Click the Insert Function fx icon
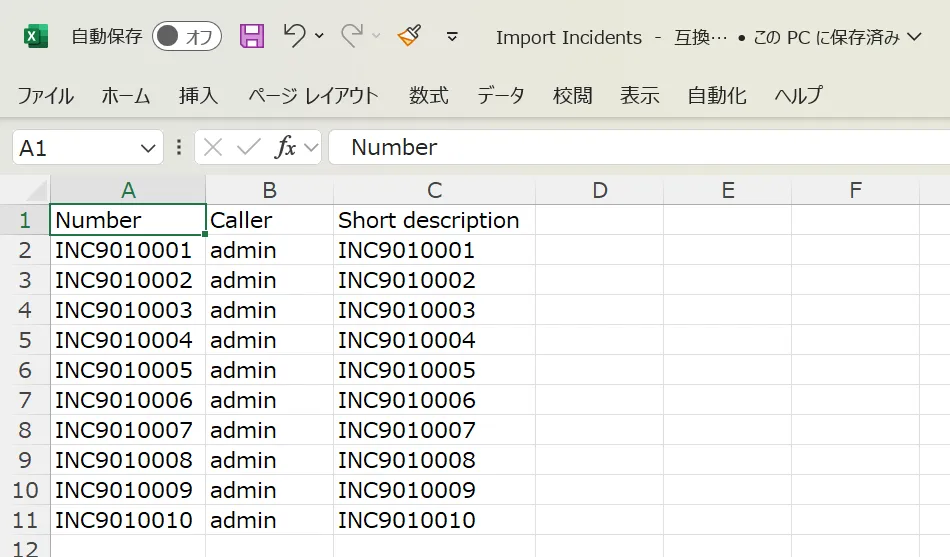Viewport: 950px width, 557px height. pos(285,147)
